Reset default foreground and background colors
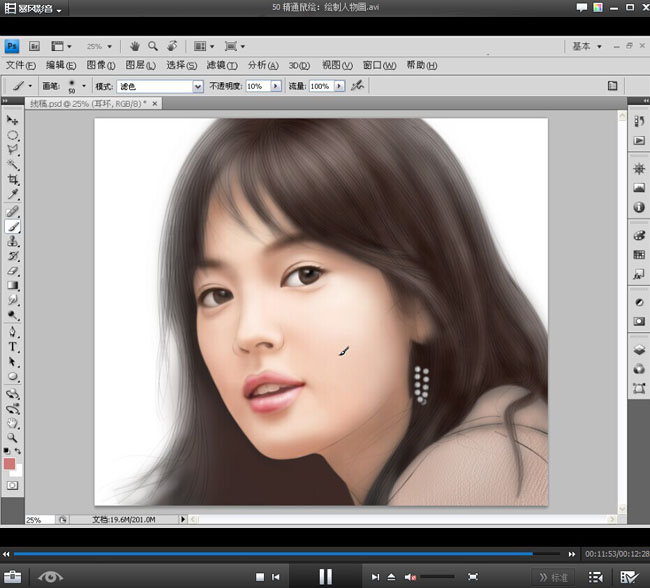 (x=6, y=451)
